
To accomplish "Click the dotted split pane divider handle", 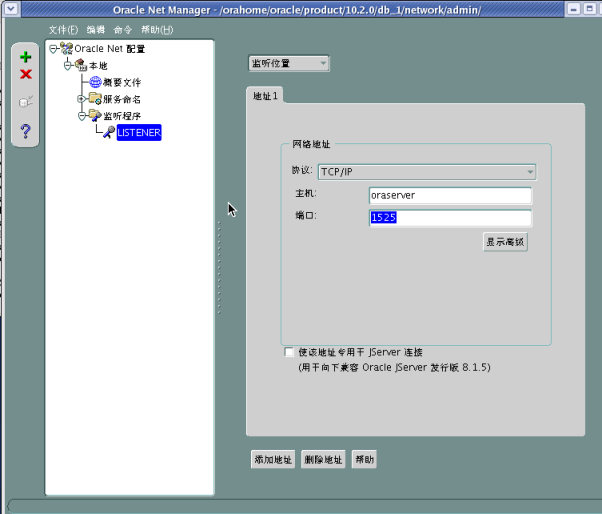I will click(x=219, y=268).
